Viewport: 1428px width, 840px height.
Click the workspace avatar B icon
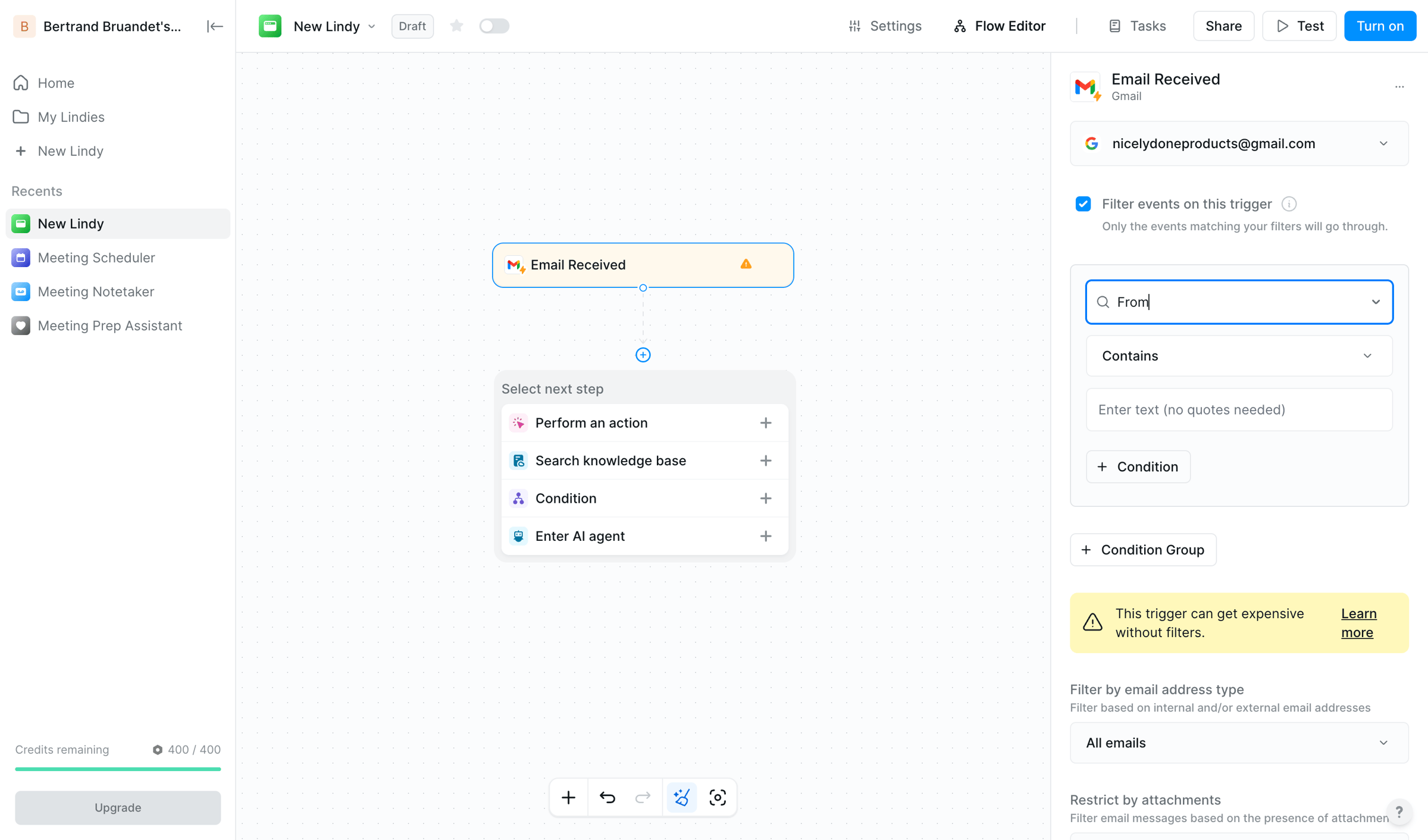[x=24, y=26]
